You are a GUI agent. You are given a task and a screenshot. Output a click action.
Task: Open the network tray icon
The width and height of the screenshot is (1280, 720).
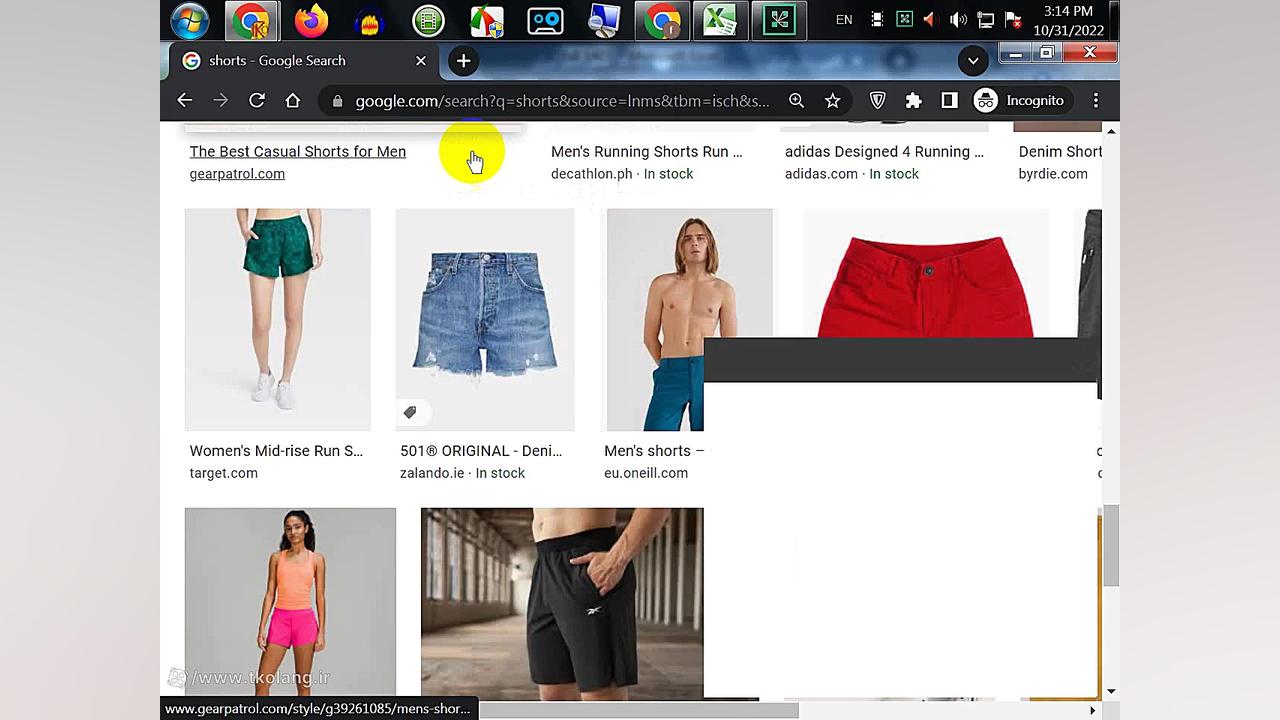pyautogui.click(x=985, y=20)
